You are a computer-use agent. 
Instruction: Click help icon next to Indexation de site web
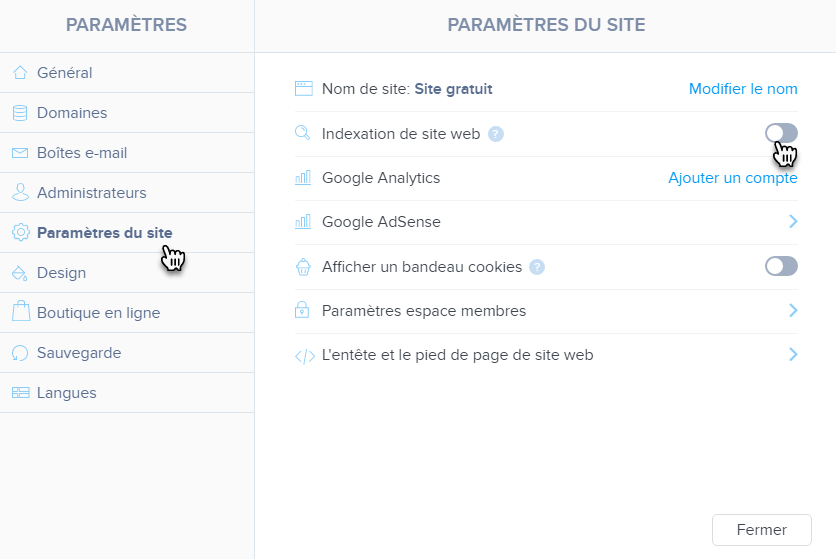pyautogui.click(x=496, y=134)
